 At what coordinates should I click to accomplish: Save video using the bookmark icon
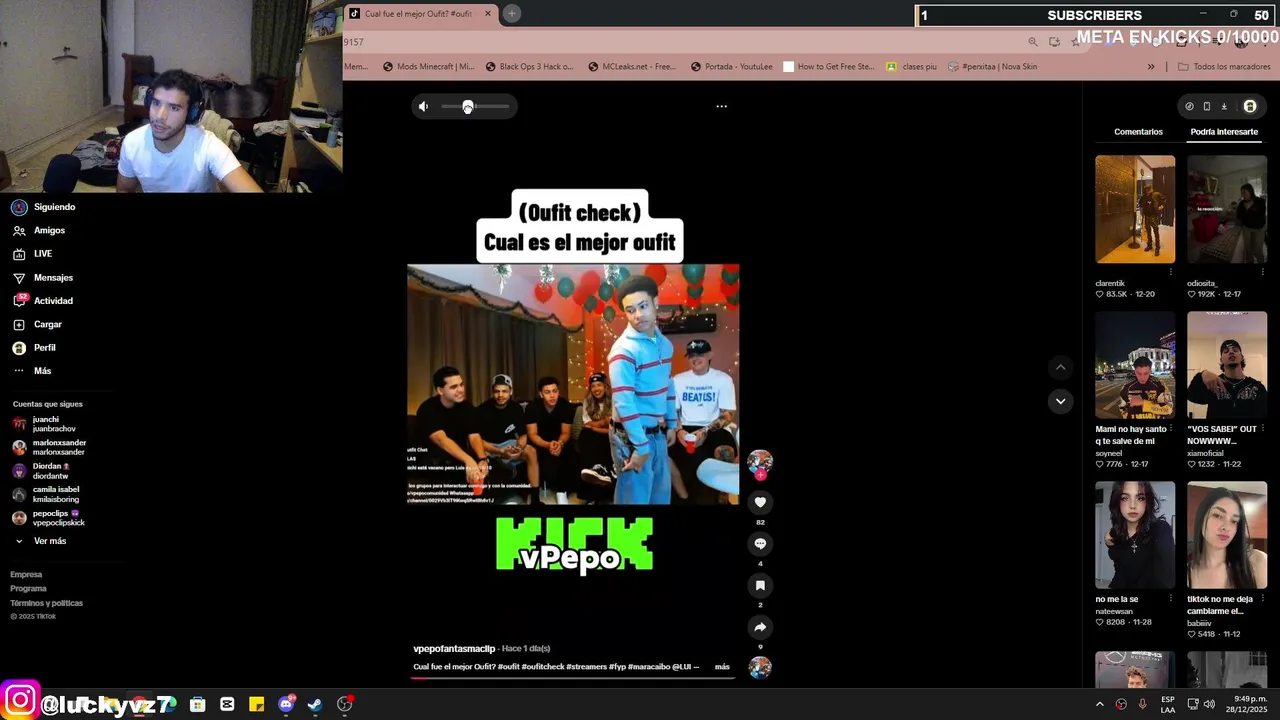click(760, 585)
